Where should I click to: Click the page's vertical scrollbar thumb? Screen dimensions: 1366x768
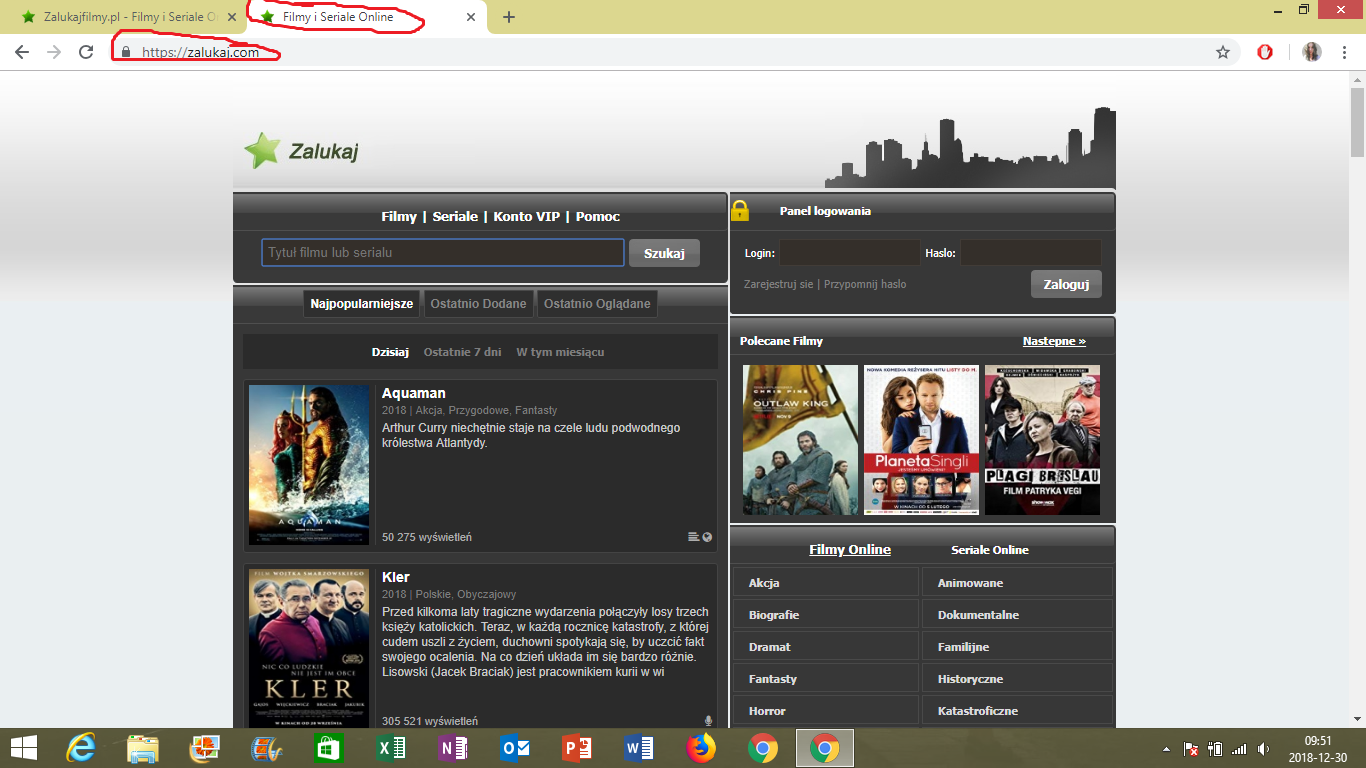pos(1357,122)
